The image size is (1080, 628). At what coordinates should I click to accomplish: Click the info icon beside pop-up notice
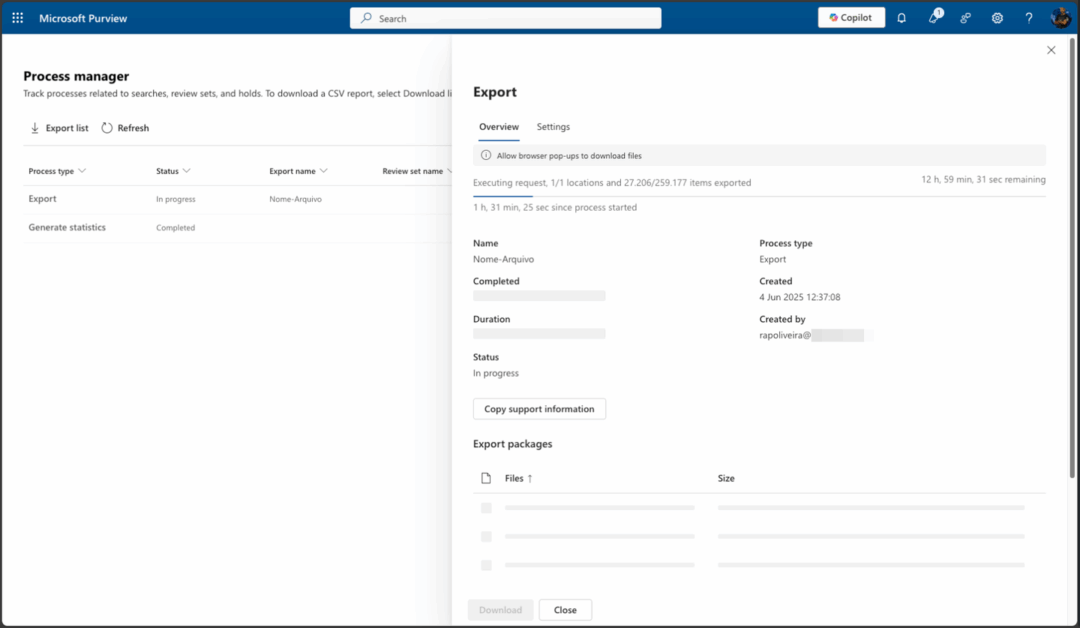[486, 156]
